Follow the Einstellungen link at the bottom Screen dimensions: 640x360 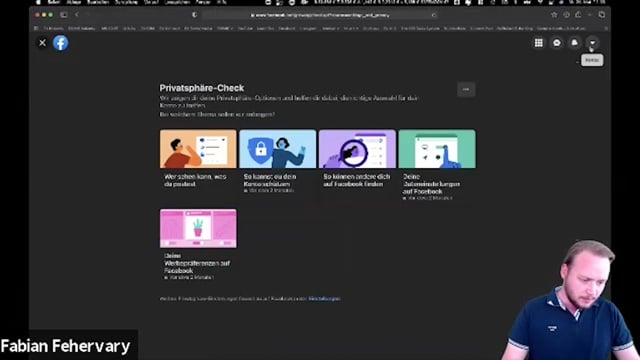pos(324,299)
